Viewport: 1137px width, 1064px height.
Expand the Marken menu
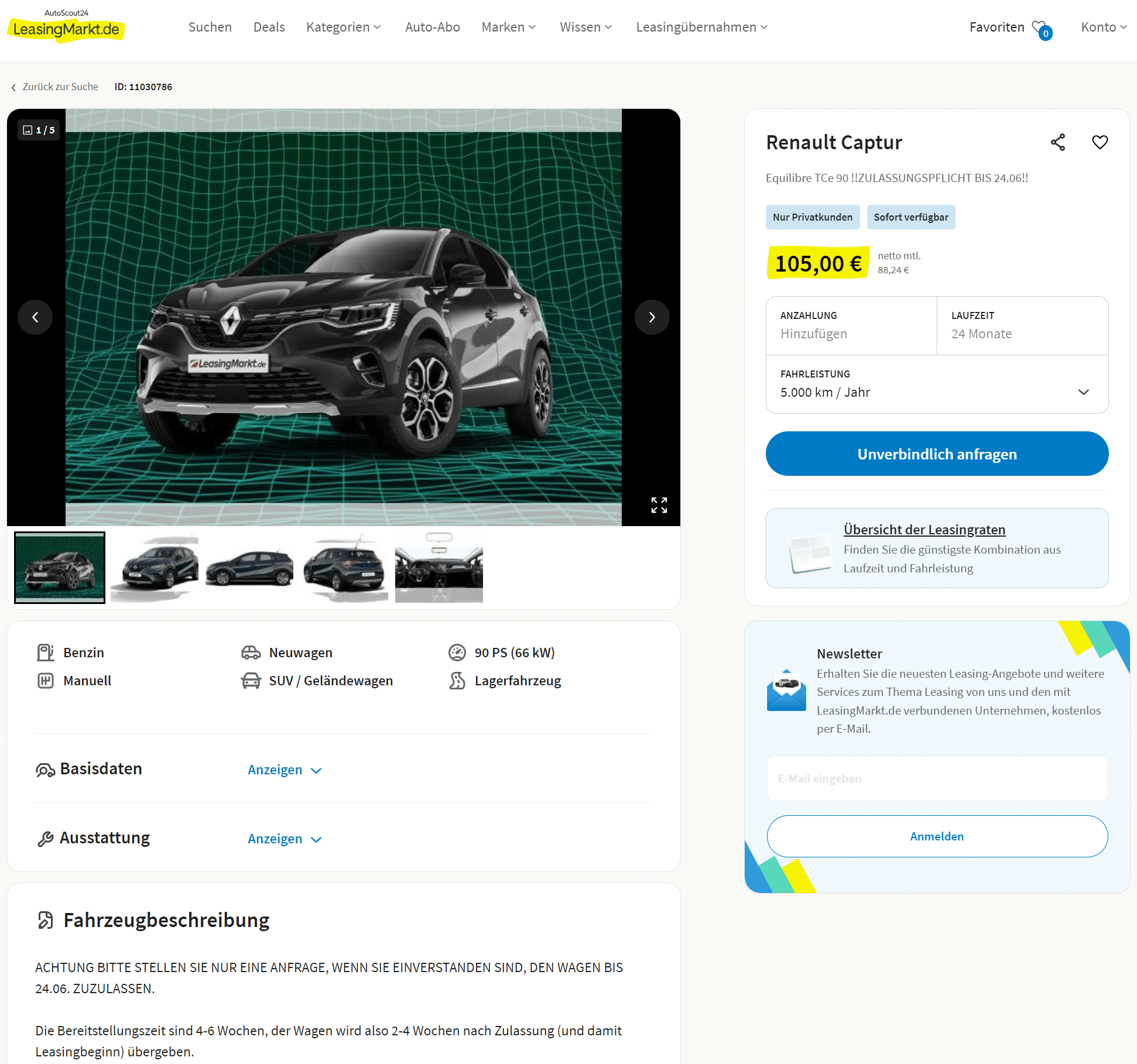[x=509, y=28]
